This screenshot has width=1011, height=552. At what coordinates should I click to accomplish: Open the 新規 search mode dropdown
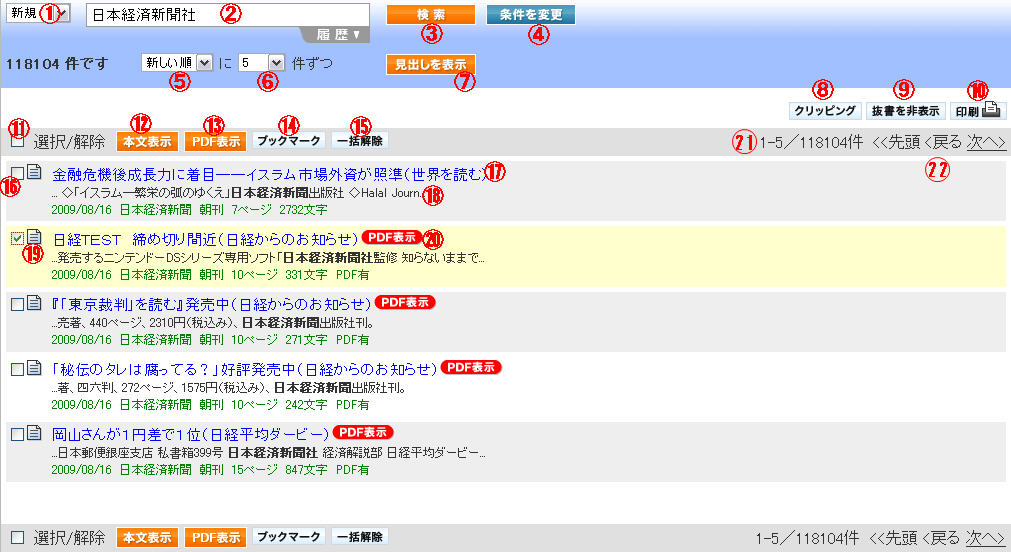(38, 13)
